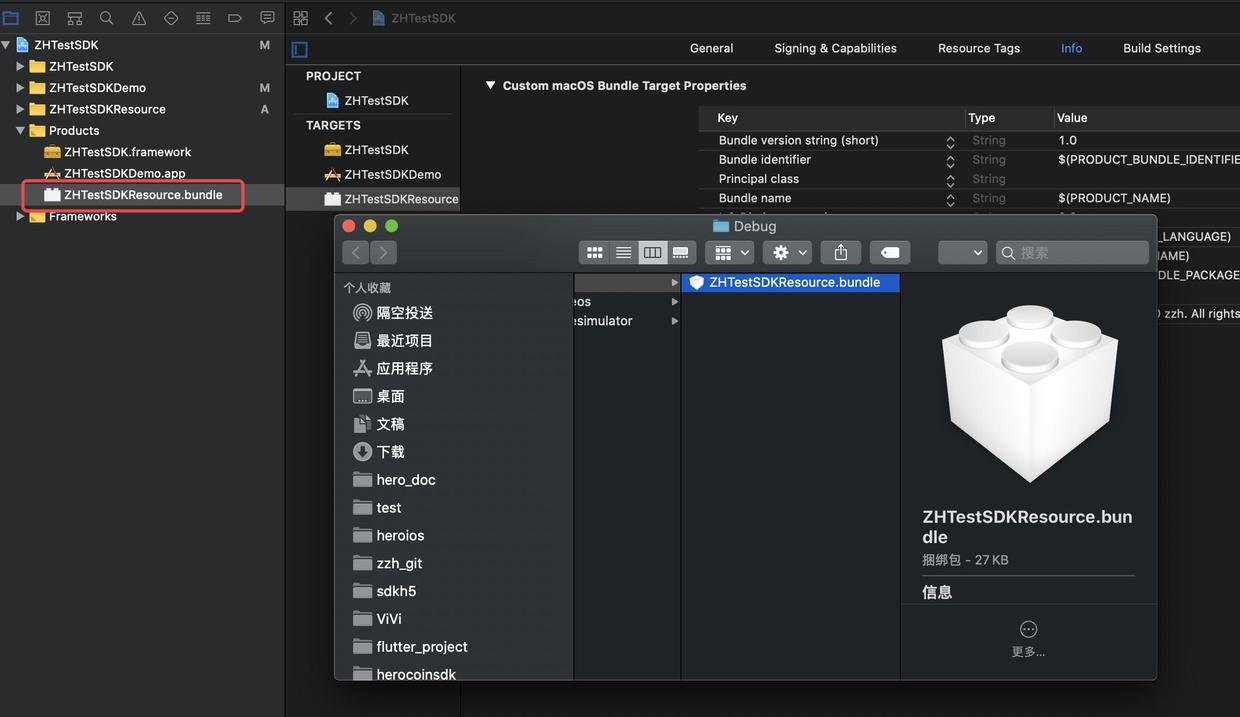Go forward in Xcode editor history
The image size is (1240, 717).
click(352, 18)
